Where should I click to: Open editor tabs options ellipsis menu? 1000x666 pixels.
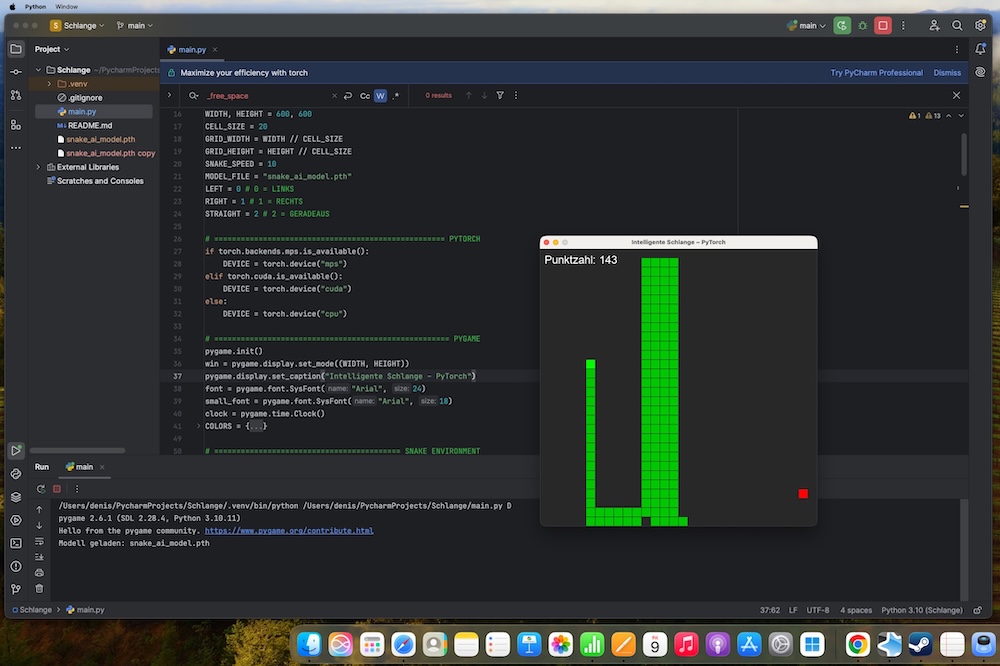coord(957,49)
